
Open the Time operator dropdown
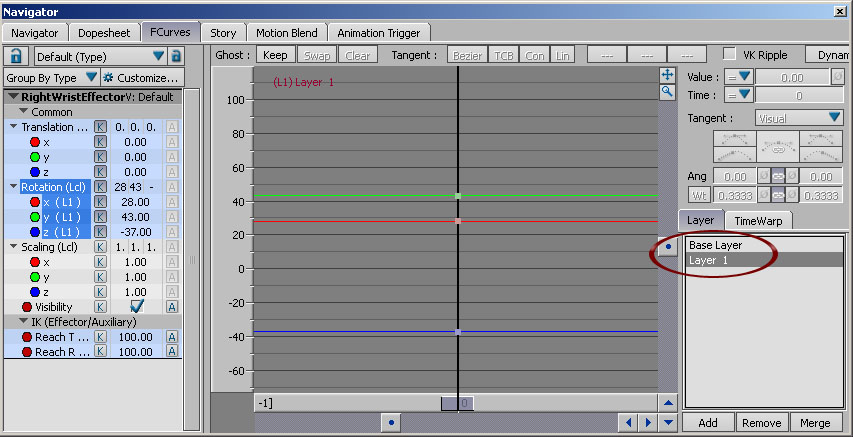[739, 95]
